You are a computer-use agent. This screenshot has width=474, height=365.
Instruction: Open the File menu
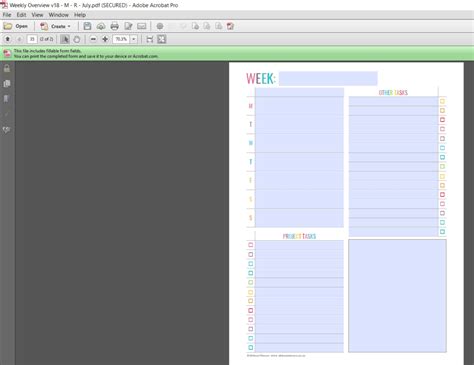click(7, 15)
